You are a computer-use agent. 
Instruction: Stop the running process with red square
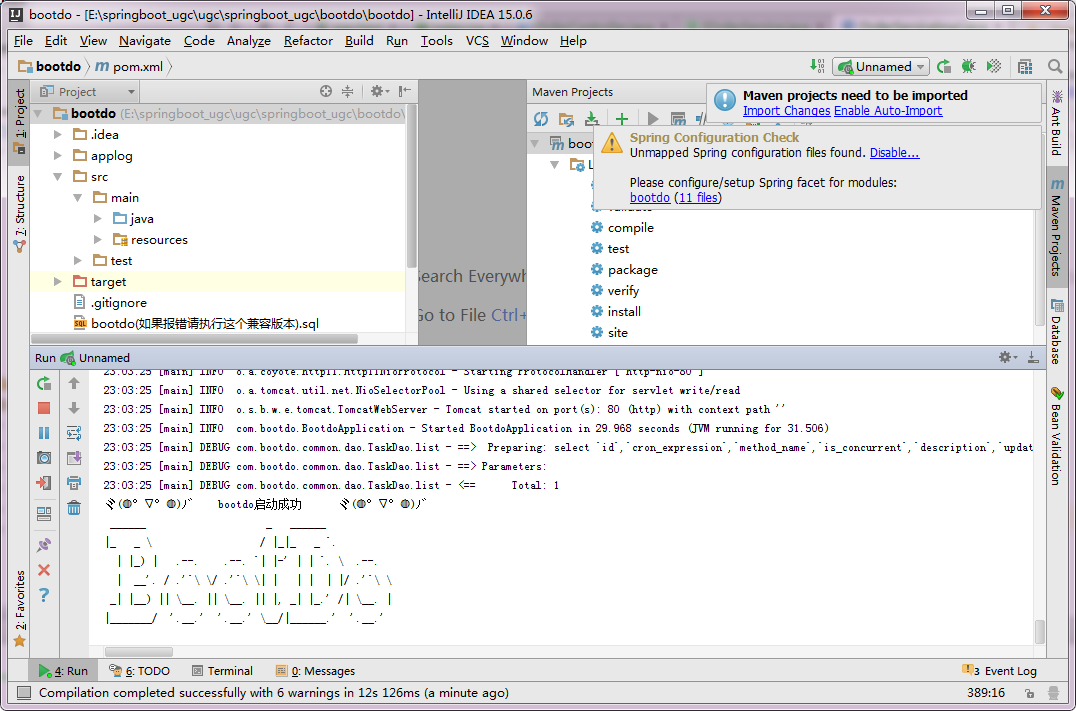coord(44,408)
